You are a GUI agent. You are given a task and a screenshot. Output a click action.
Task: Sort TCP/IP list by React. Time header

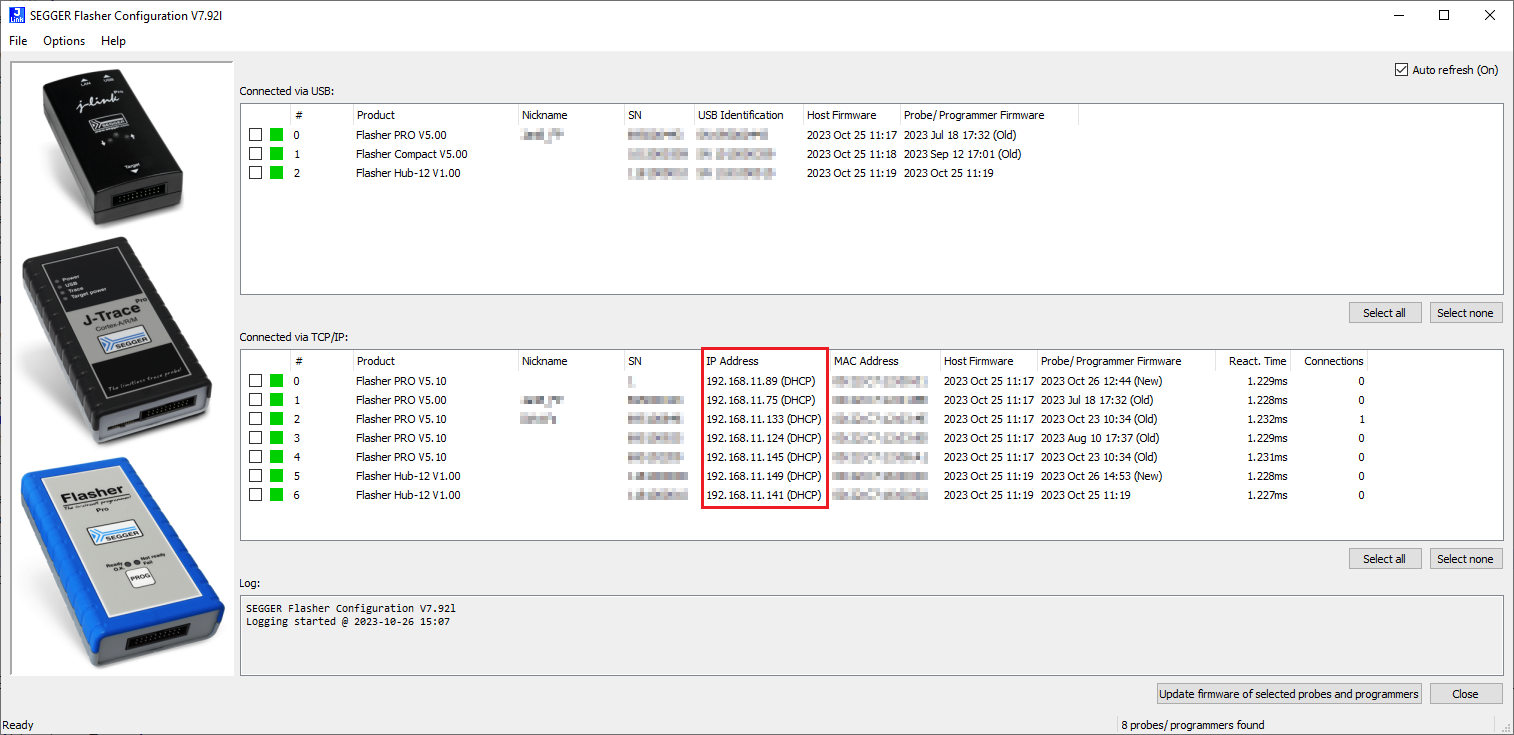click(x=1257, y=361)
